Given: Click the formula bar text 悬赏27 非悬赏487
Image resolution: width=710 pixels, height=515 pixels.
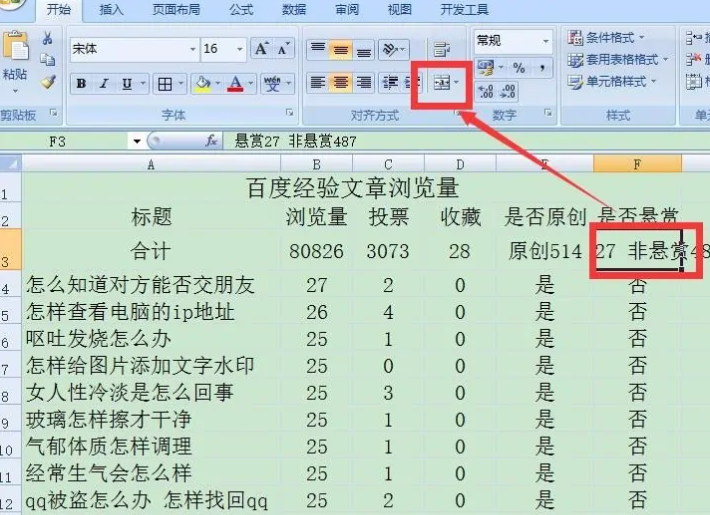Looking at the screenshot, I should click(x=296, y=141).
